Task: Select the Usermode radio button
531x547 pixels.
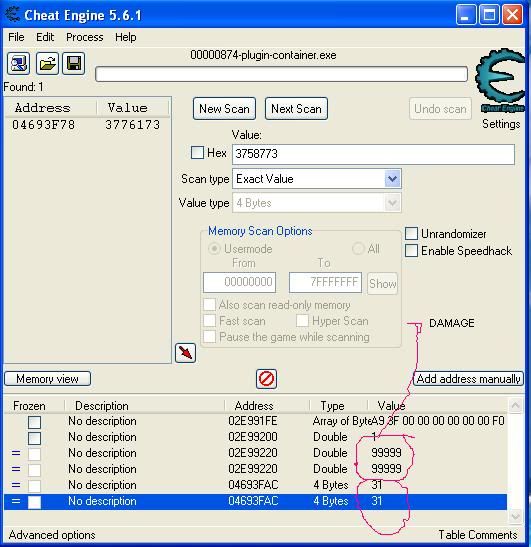Action: (x=214, y=249)
